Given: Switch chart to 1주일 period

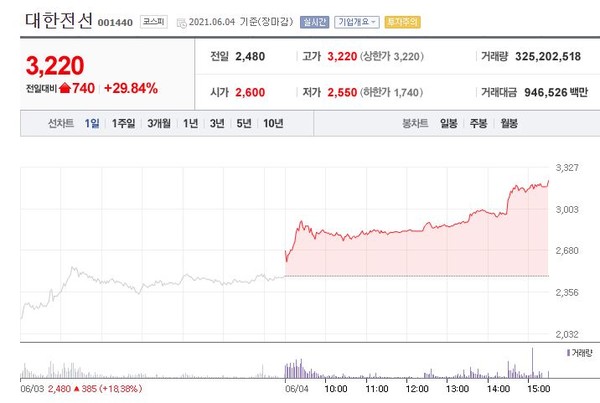Looking at the screenshot, I should pyautogui.click(x=126, y=123).
